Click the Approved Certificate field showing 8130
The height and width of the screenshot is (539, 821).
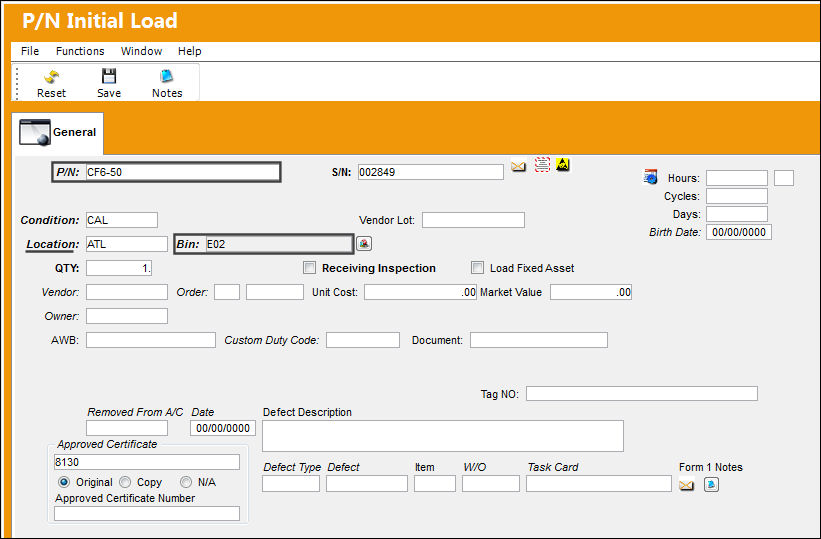147,462
